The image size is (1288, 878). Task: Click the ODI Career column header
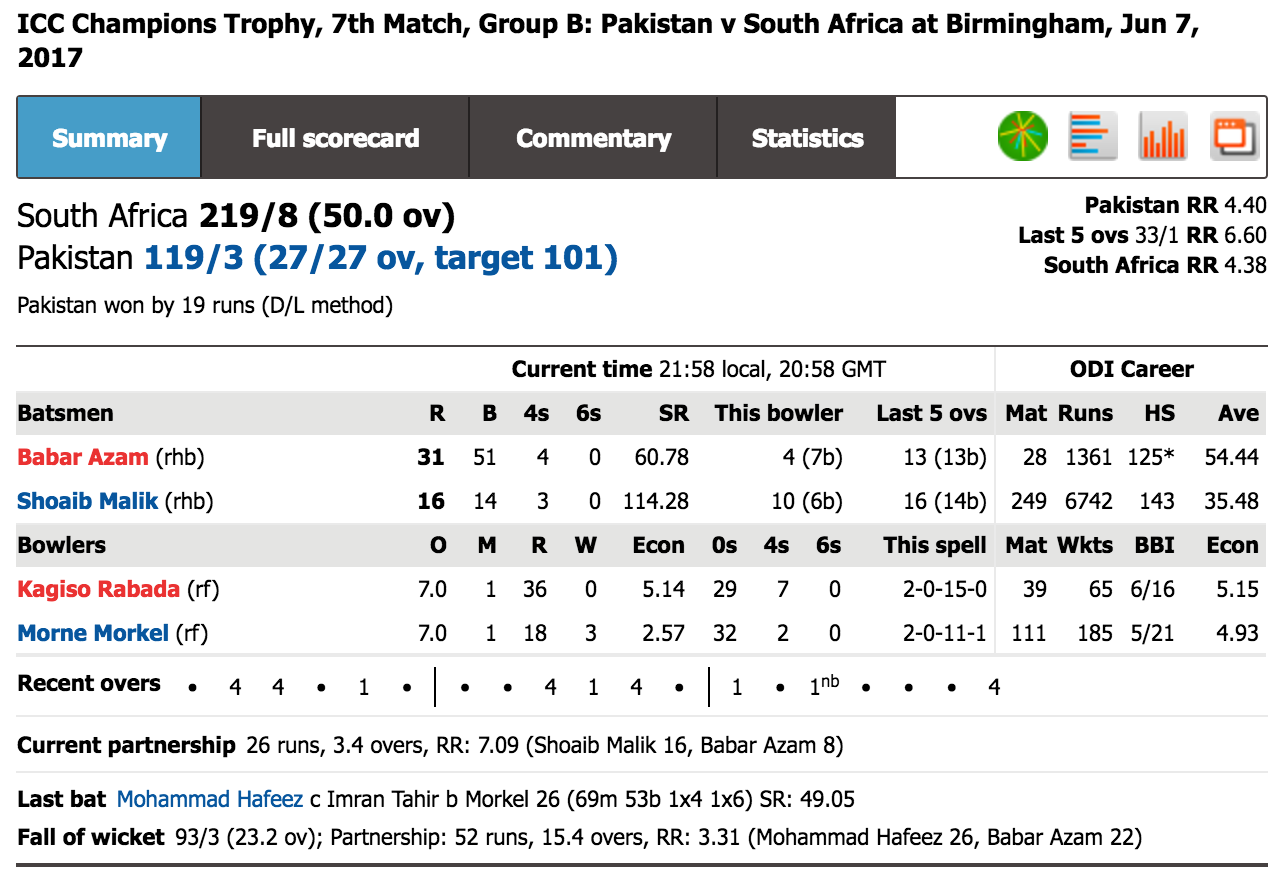[1132, 369]
